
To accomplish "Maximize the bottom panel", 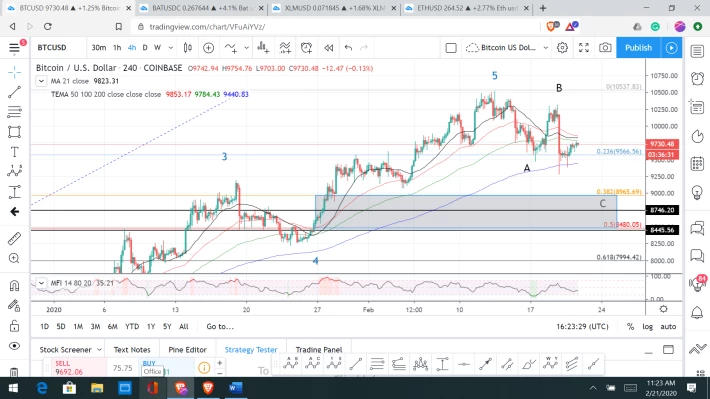I will (668, 350).
